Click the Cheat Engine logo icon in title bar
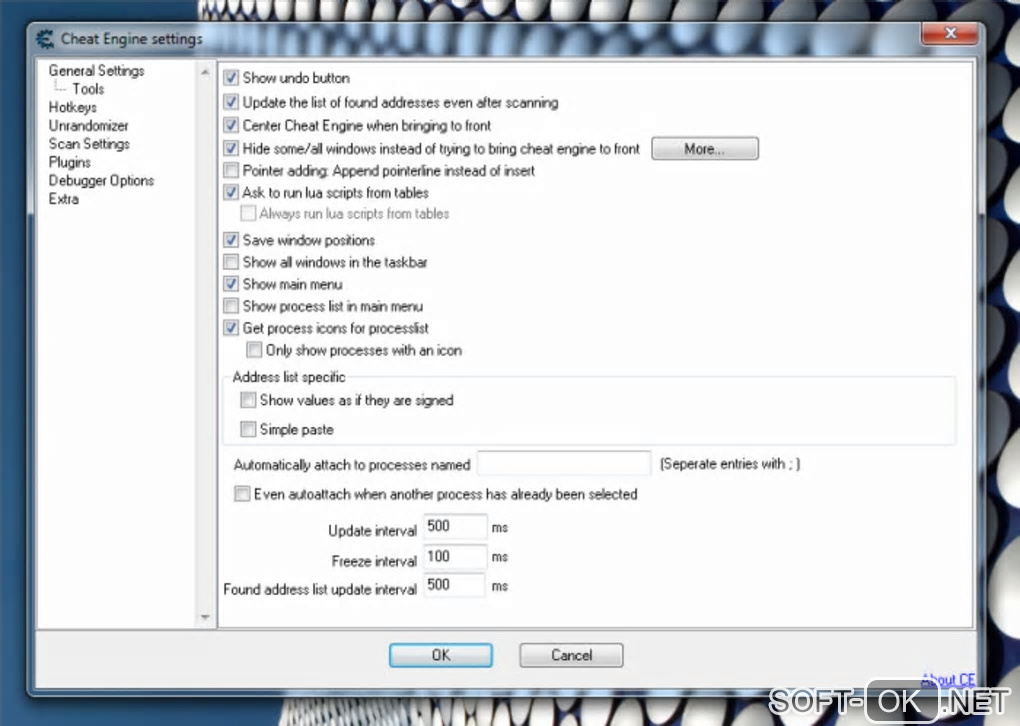 tap(45, 39)
